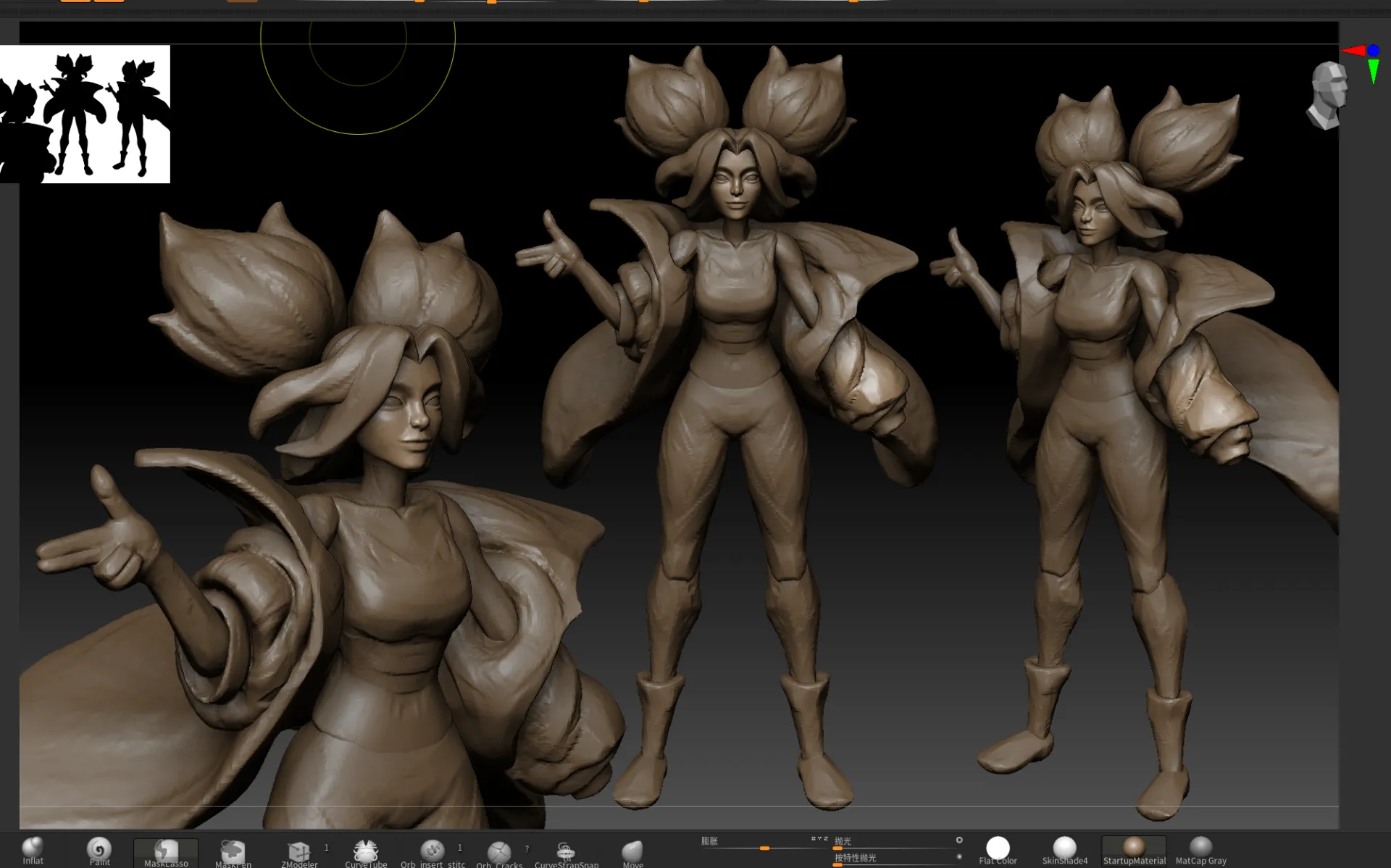Pick the CurveStrapSnap brush
The image size is (1391, 868).
(566, 851)
